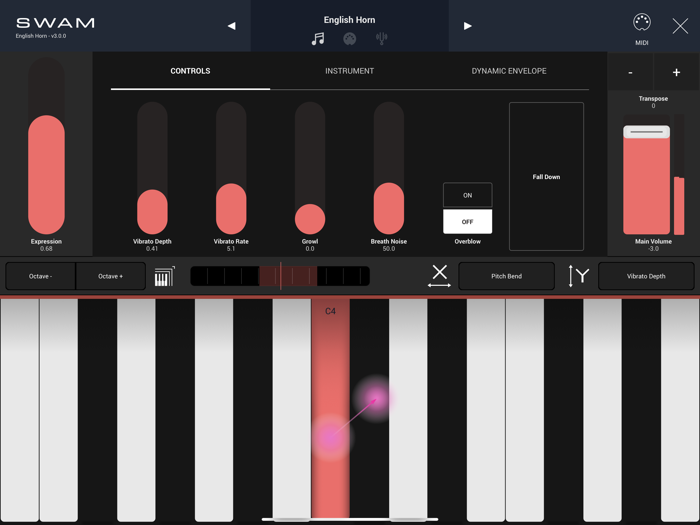Image resolution: width=700 pixels, height=525 pixels.
Task: Open the DYNAMIC ENVELOPE tab
Action: (x=509, y=71)
